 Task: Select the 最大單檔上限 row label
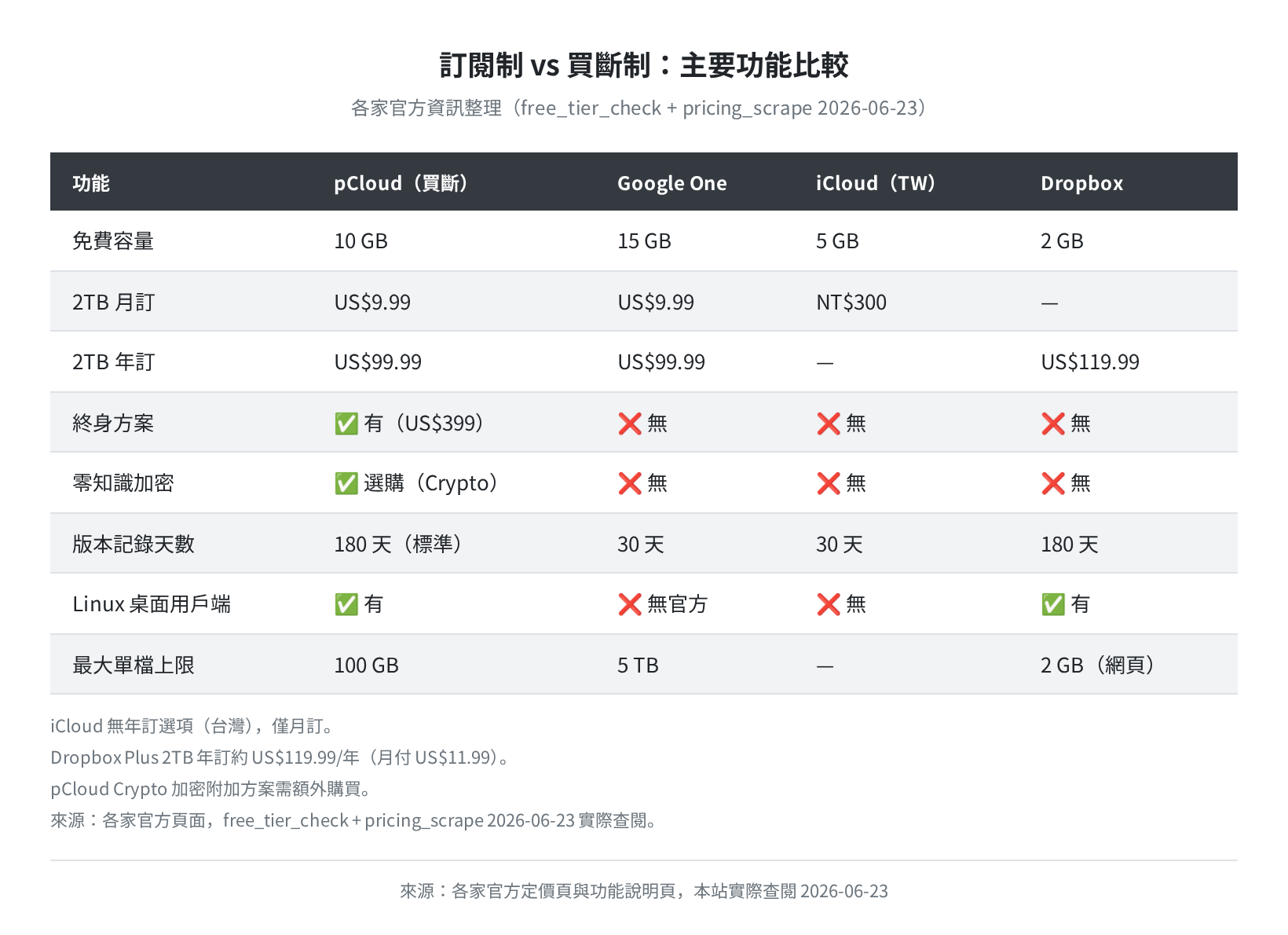[134, 665]
